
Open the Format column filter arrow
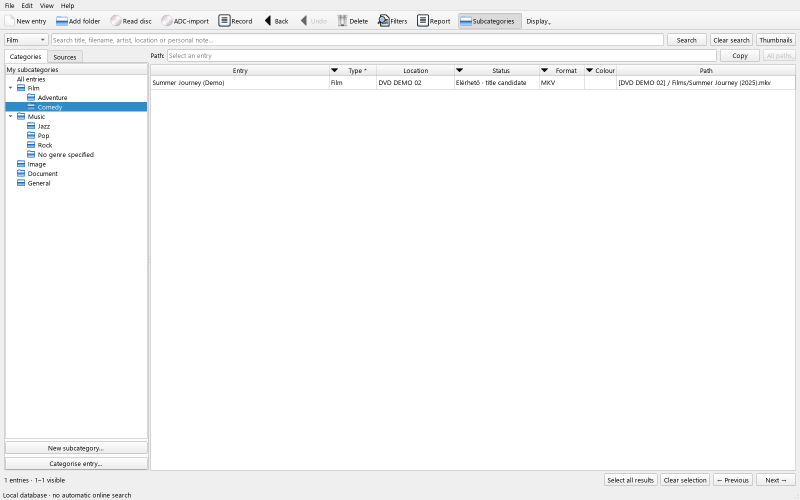pyautogui.click(x=544, y=70)
